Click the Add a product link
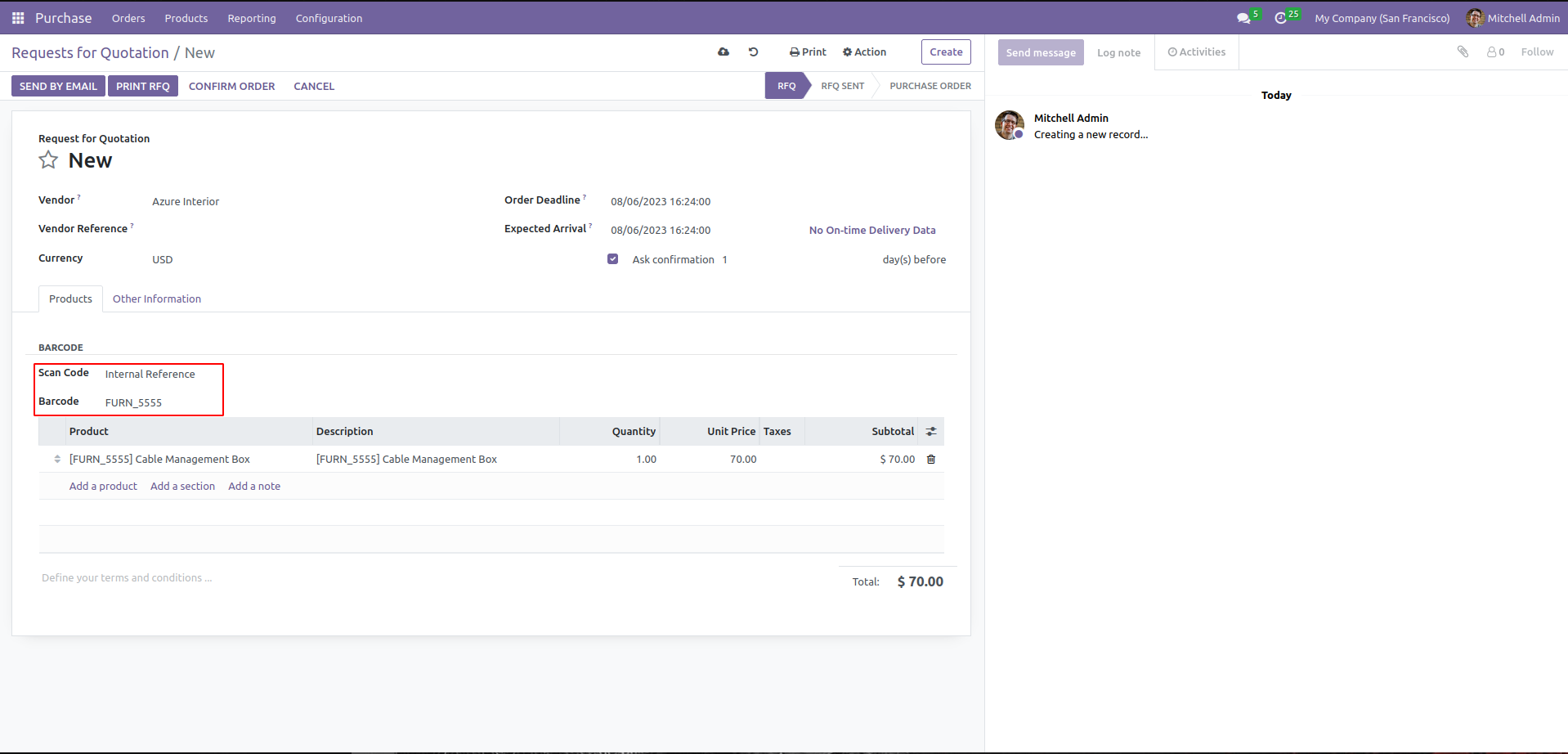Image resolution: width=1568 pixels, height=754 pixels. (x=103, y=487)
